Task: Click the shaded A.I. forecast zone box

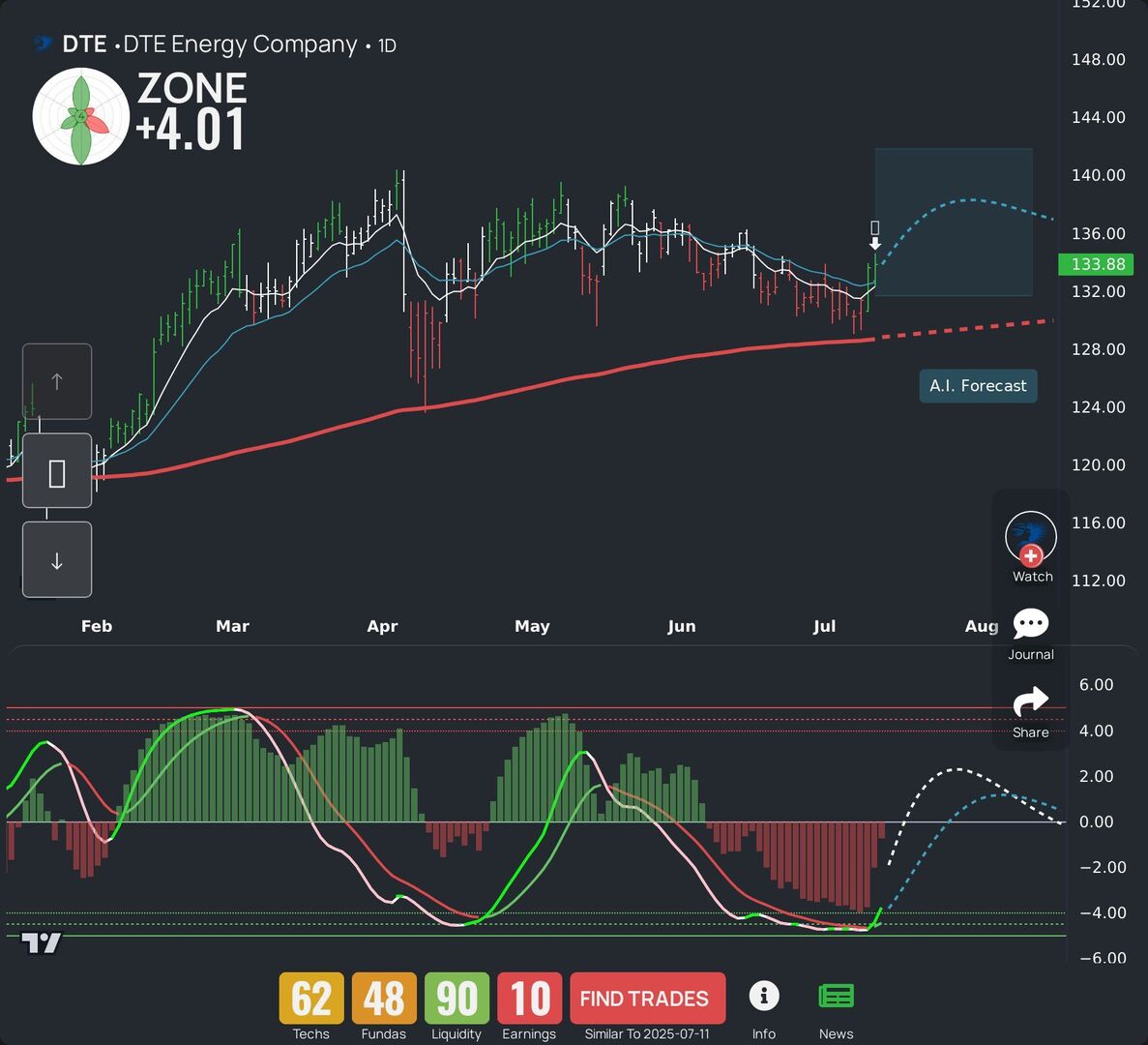Action: (x=954, y=222)
